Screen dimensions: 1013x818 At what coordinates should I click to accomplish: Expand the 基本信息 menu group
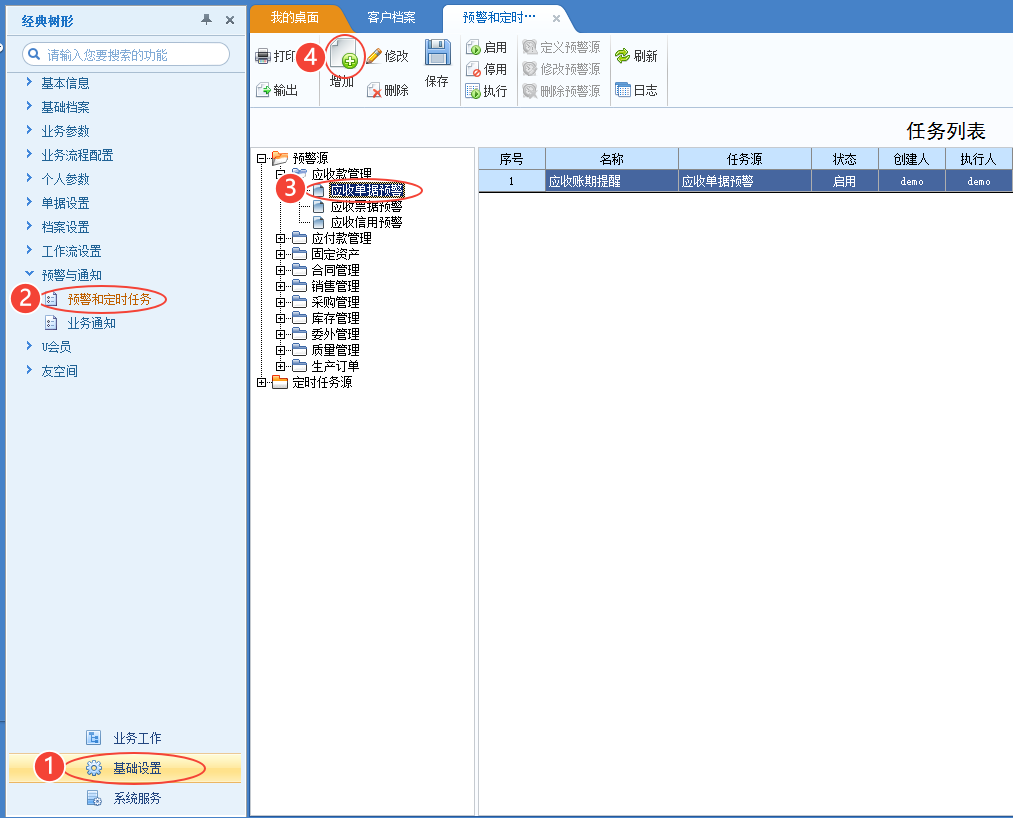(x=29, y=82)
